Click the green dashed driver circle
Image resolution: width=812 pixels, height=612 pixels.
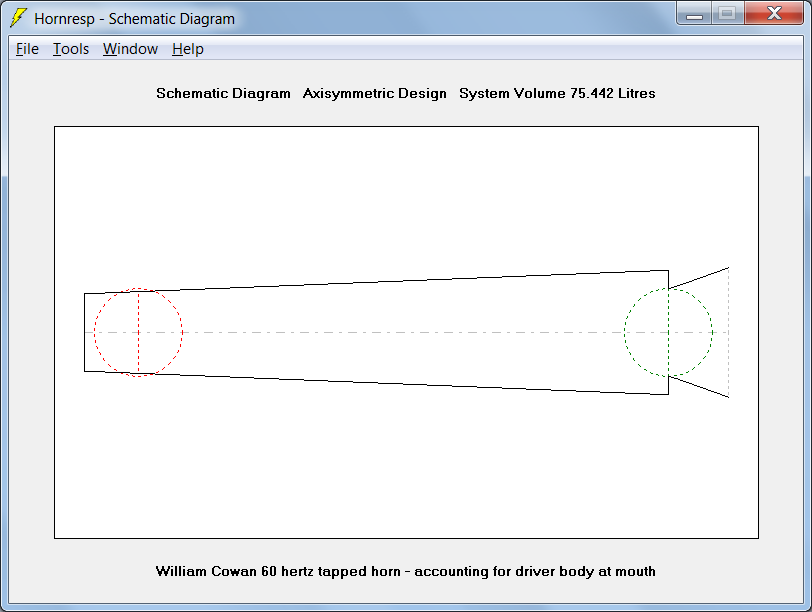[669, 332]
